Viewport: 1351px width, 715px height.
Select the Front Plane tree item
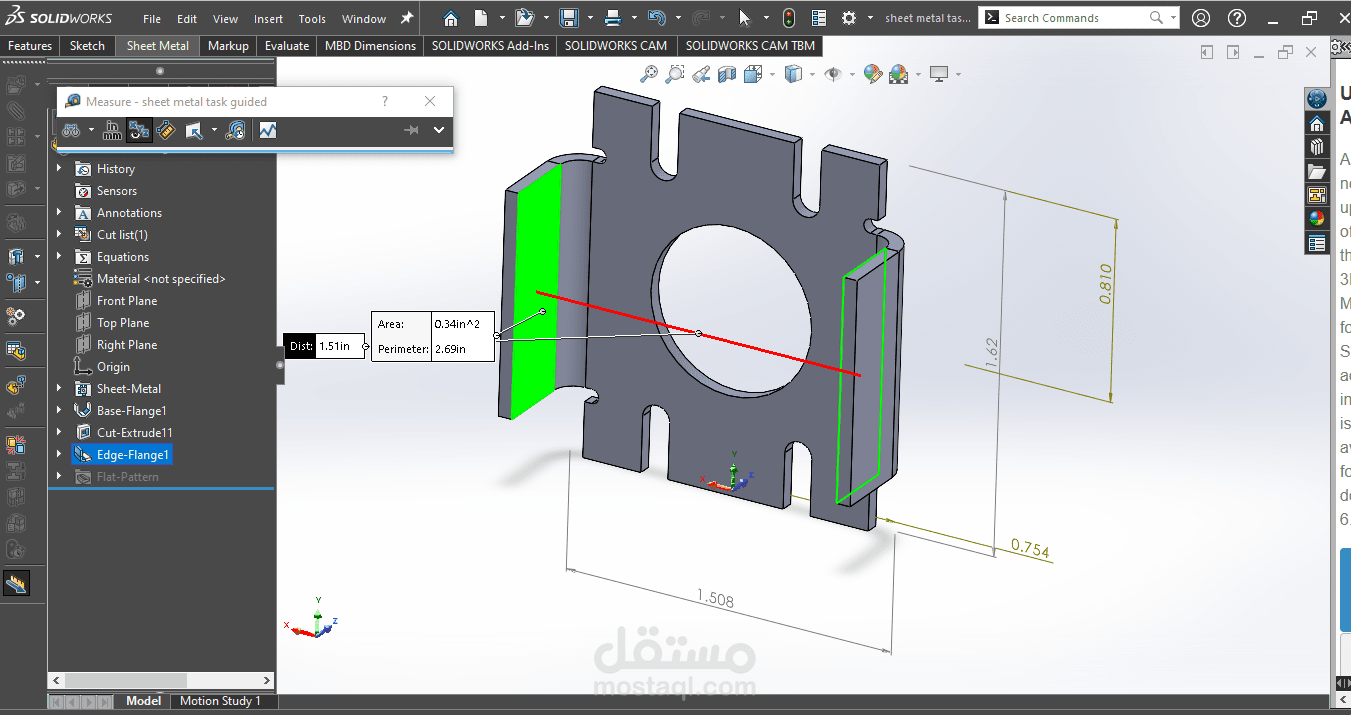point(127,301)
